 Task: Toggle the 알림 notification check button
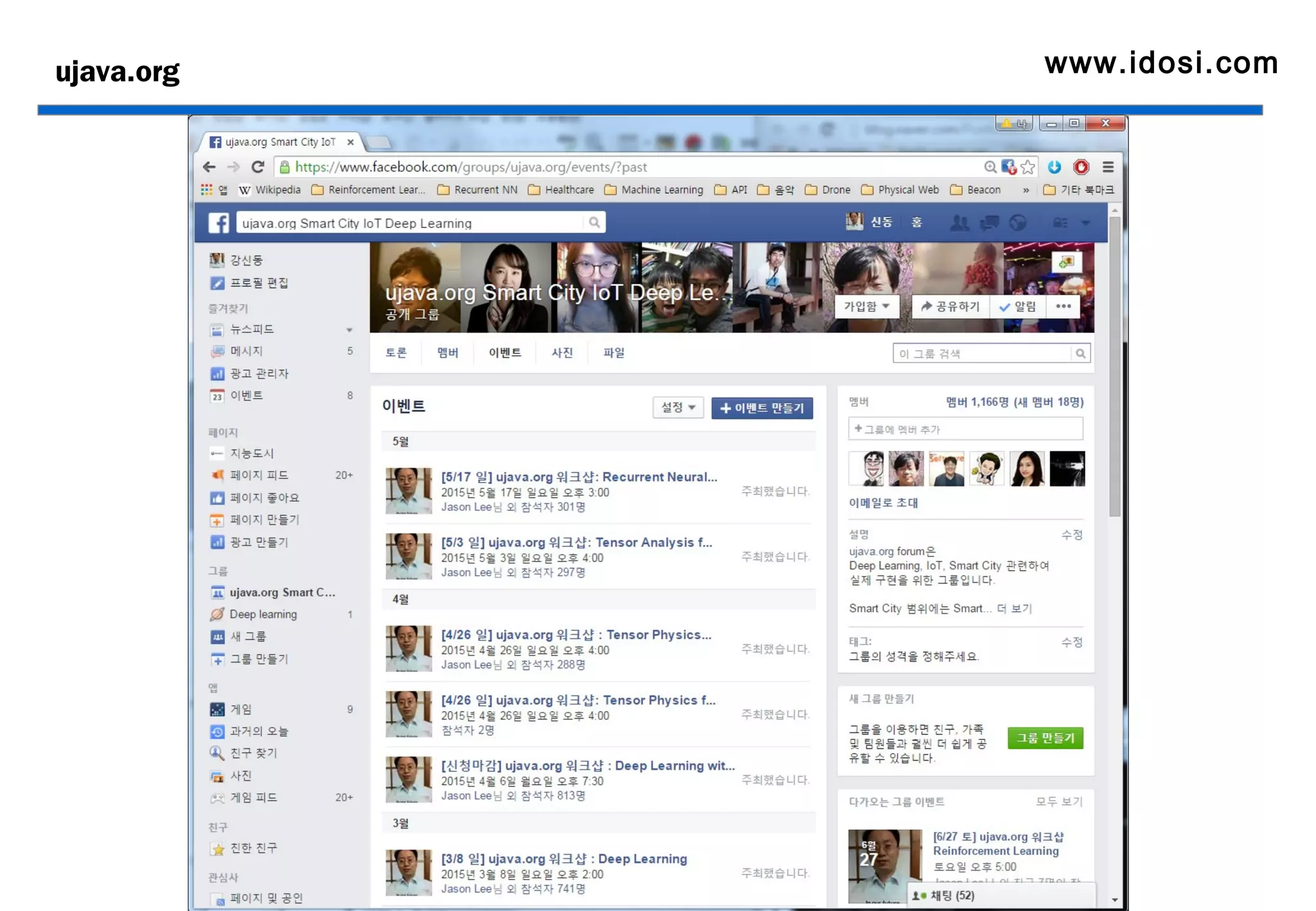coord(1018,306)
